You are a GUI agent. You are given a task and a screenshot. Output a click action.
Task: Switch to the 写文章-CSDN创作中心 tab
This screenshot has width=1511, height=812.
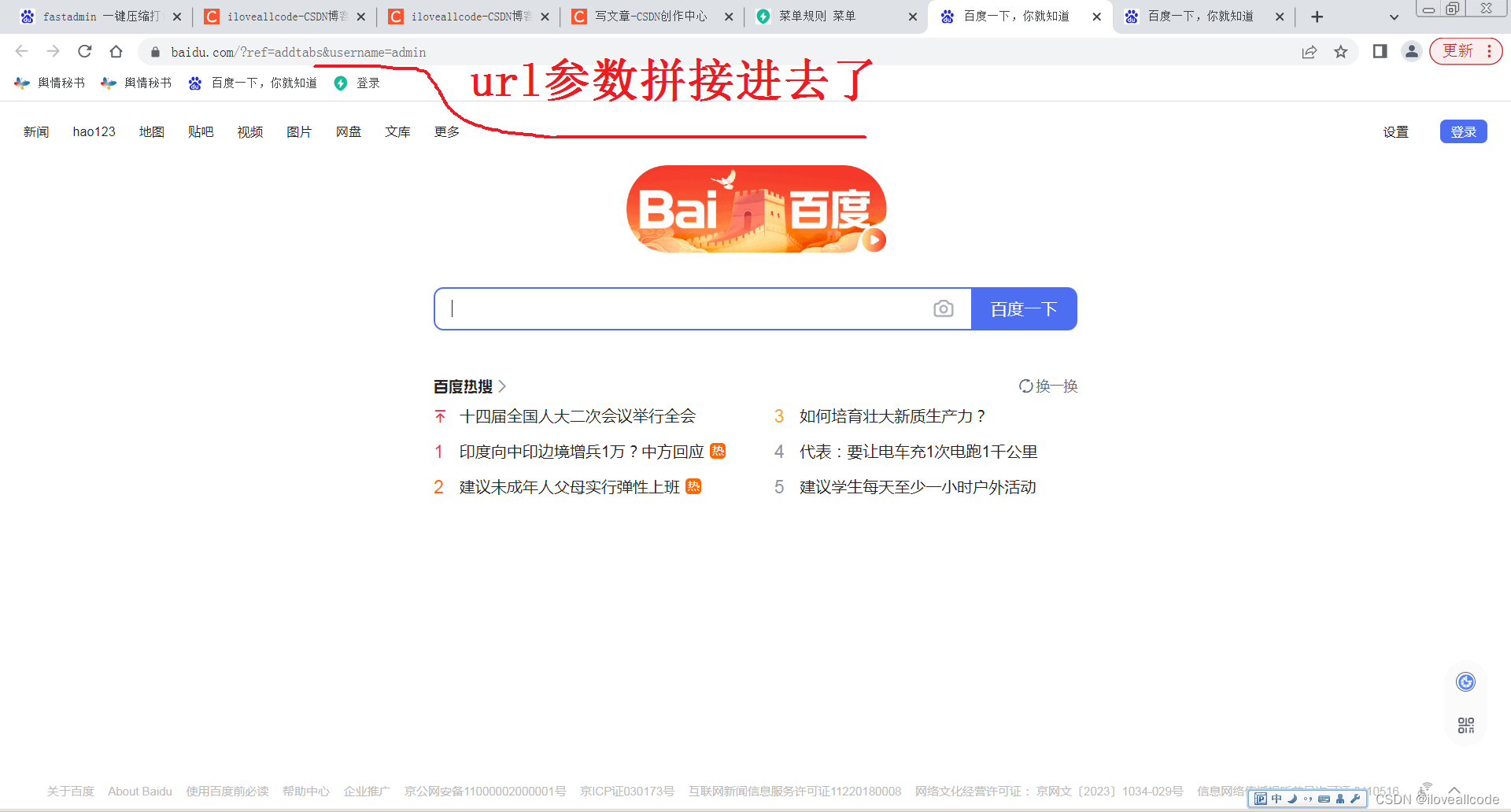tap(652, 17)
